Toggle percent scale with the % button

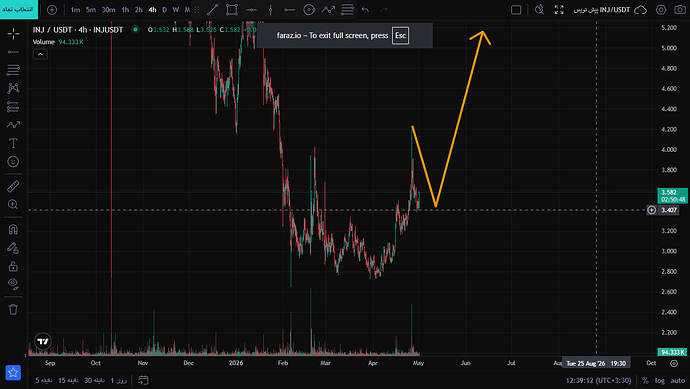point(645,381)
